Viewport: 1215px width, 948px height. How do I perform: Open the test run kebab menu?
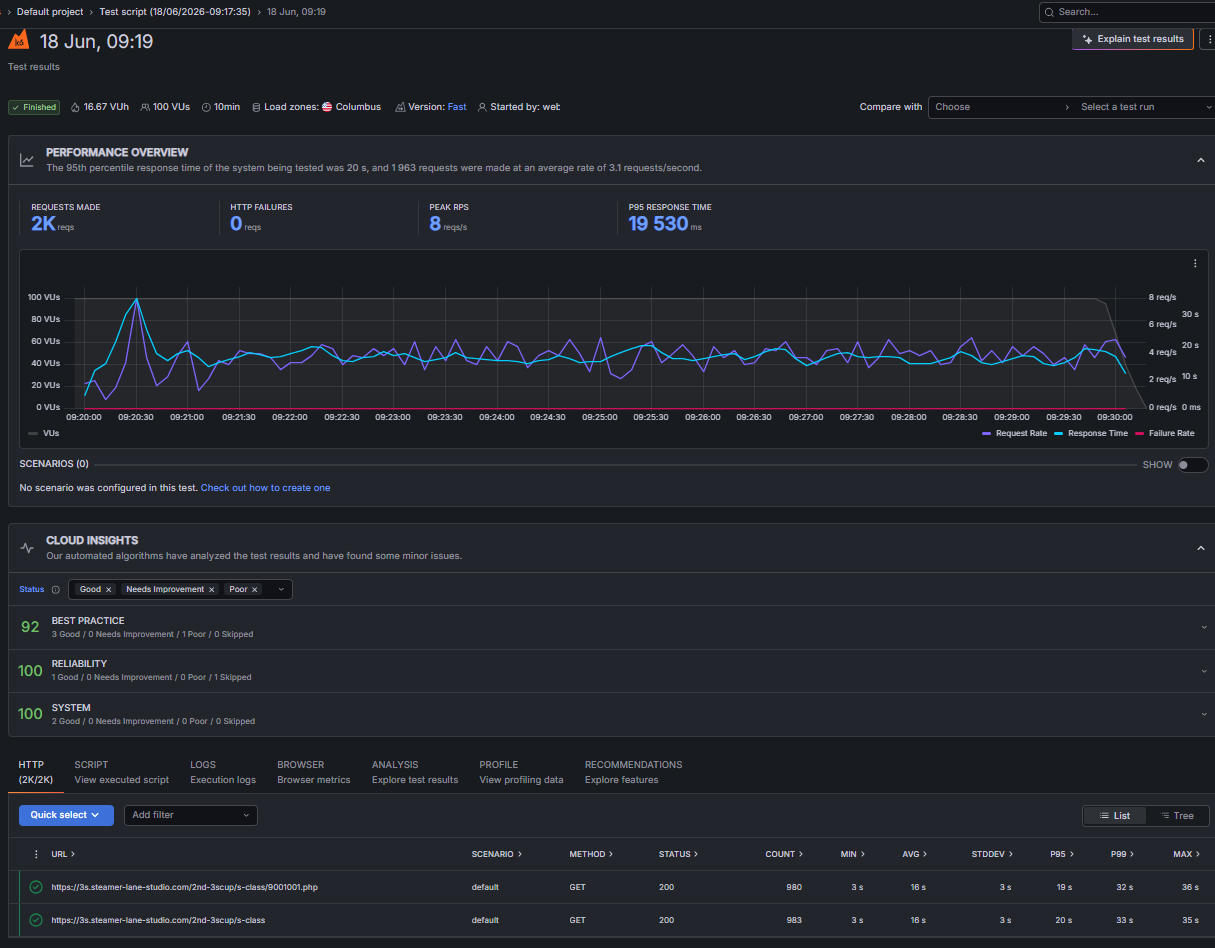pos(1207,39)
